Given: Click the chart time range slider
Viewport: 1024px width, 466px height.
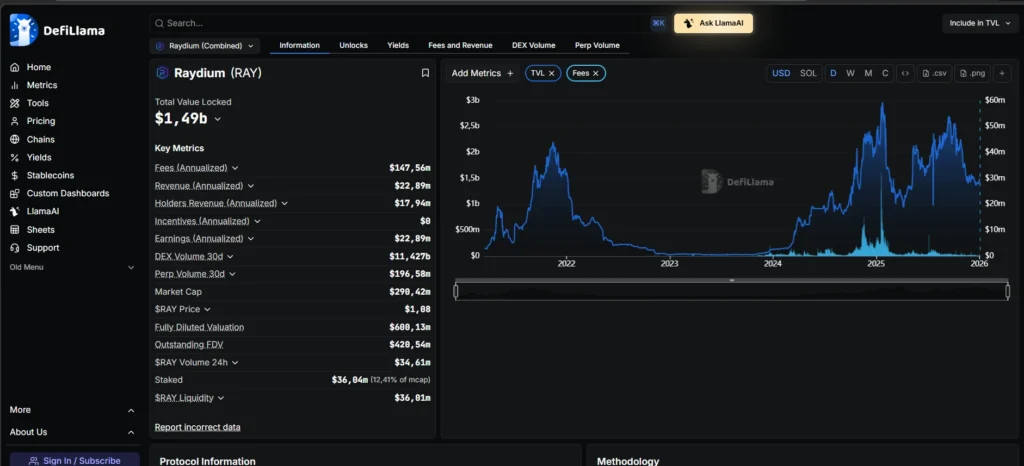Looking at the screenshot, I should pyautogui.click(x=731, y=291).
